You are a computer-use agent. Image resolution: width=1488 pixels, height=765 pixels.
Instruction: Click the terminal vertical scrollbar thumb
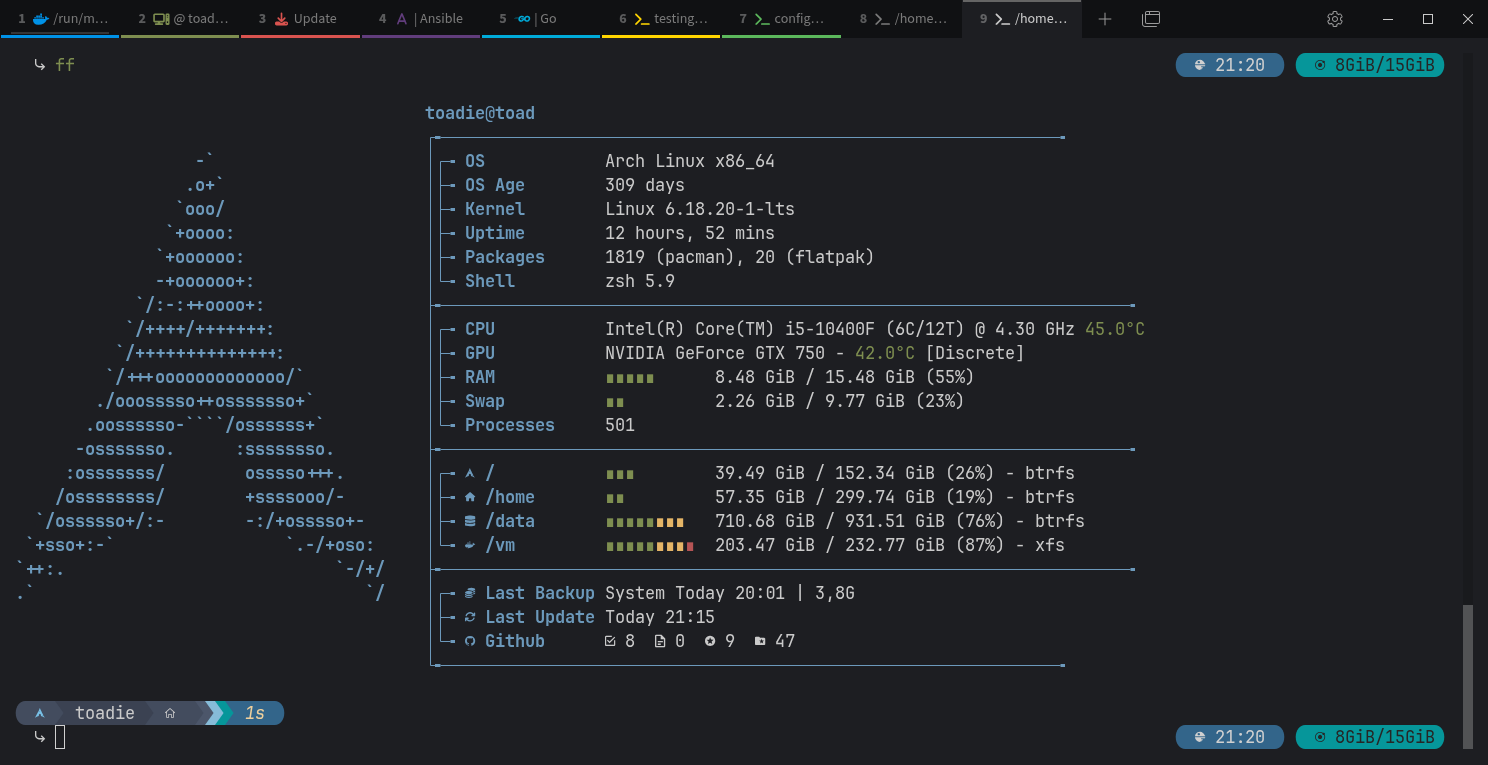point(1468,675)
